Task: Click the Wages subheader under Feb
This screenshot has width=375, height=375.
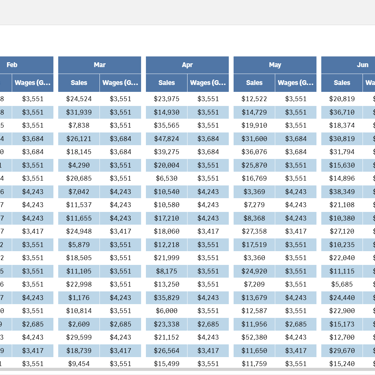Action: pos(33,83)
